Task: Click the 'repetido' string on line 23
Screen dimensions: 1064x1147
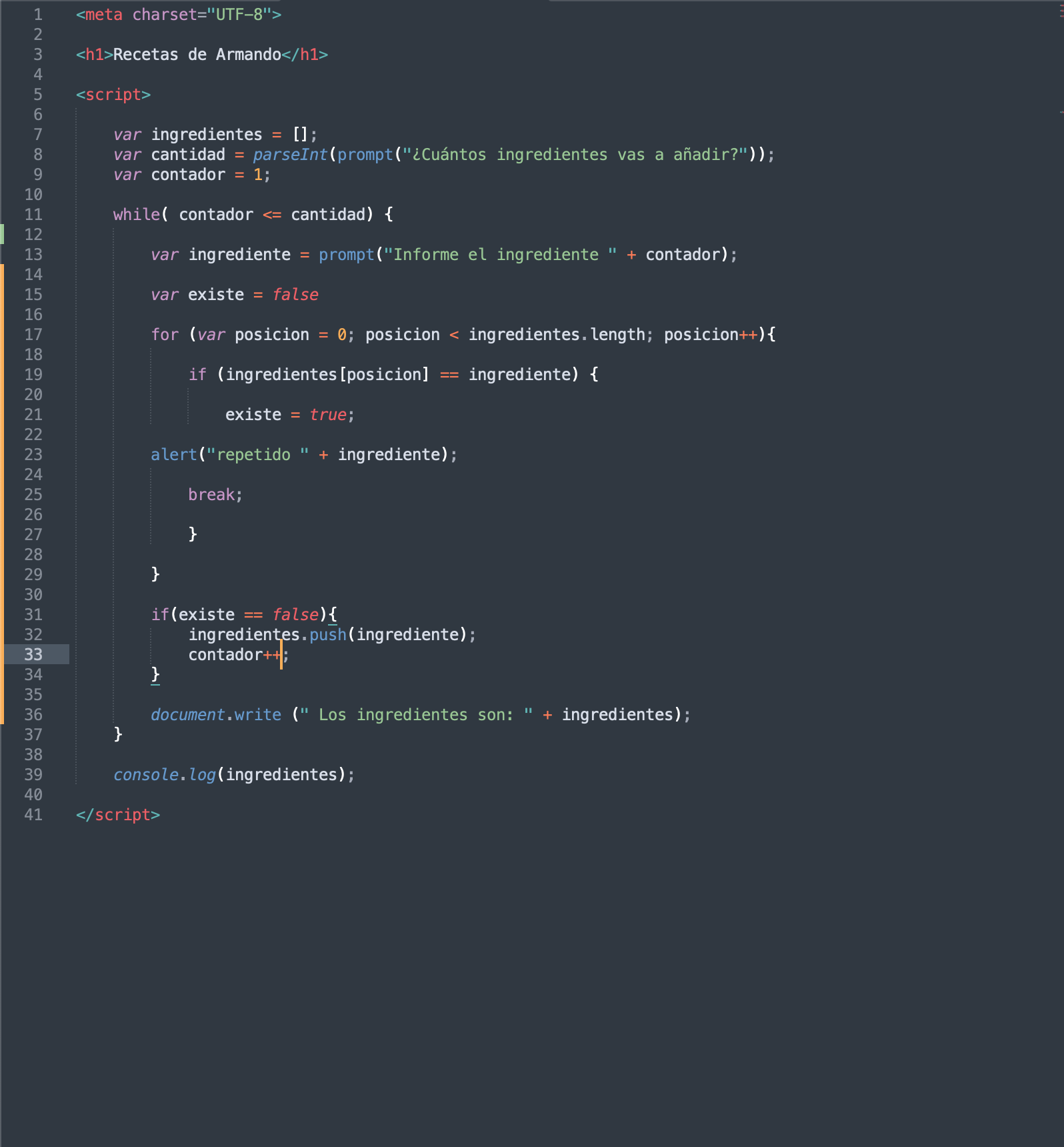Action: [258, 455]
